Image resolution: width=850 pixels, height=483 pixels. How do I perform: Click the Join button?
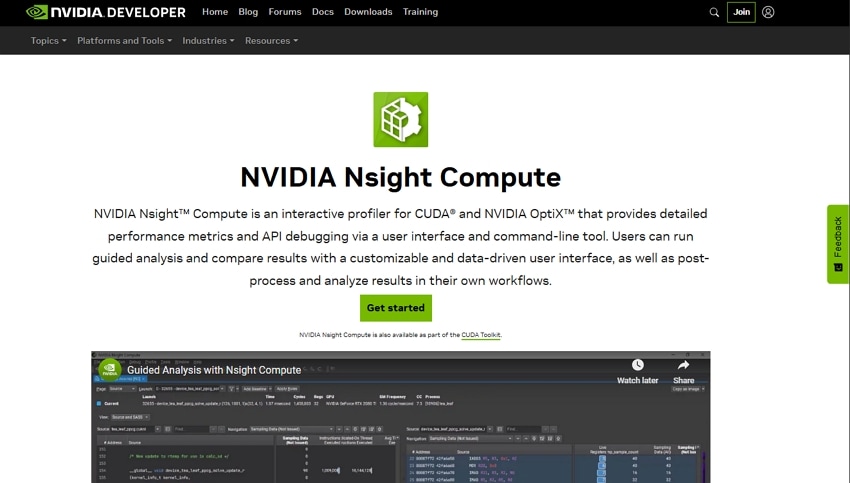pyautogui.click(x=741, y=12)
